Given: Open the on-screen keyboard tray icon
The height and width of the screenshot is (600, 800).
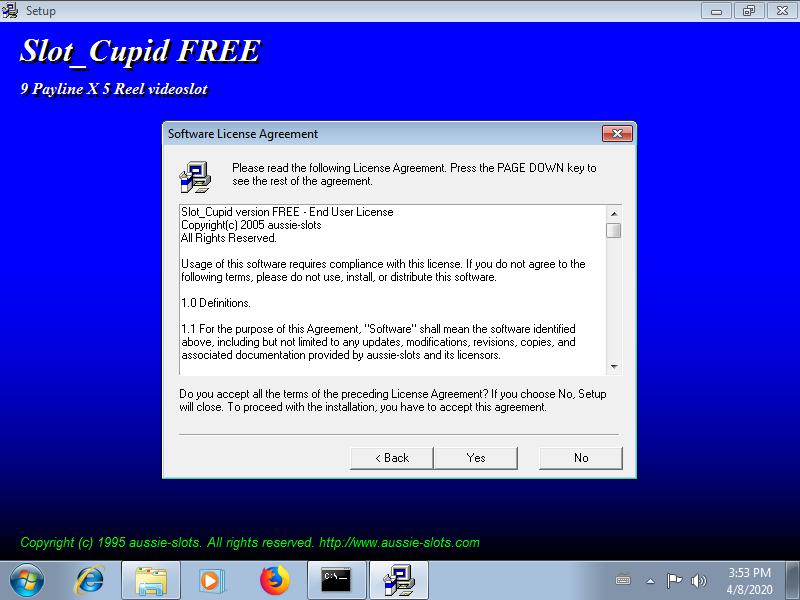Looking at the screenshot, I should [623, 581].
